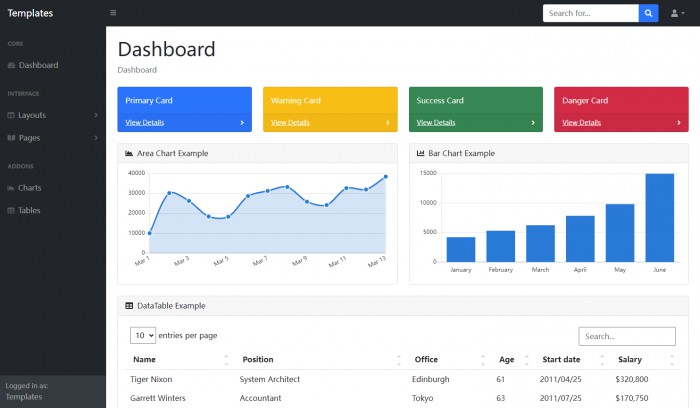Click the Tiger Nixon name cell

(x=151, y=379)
